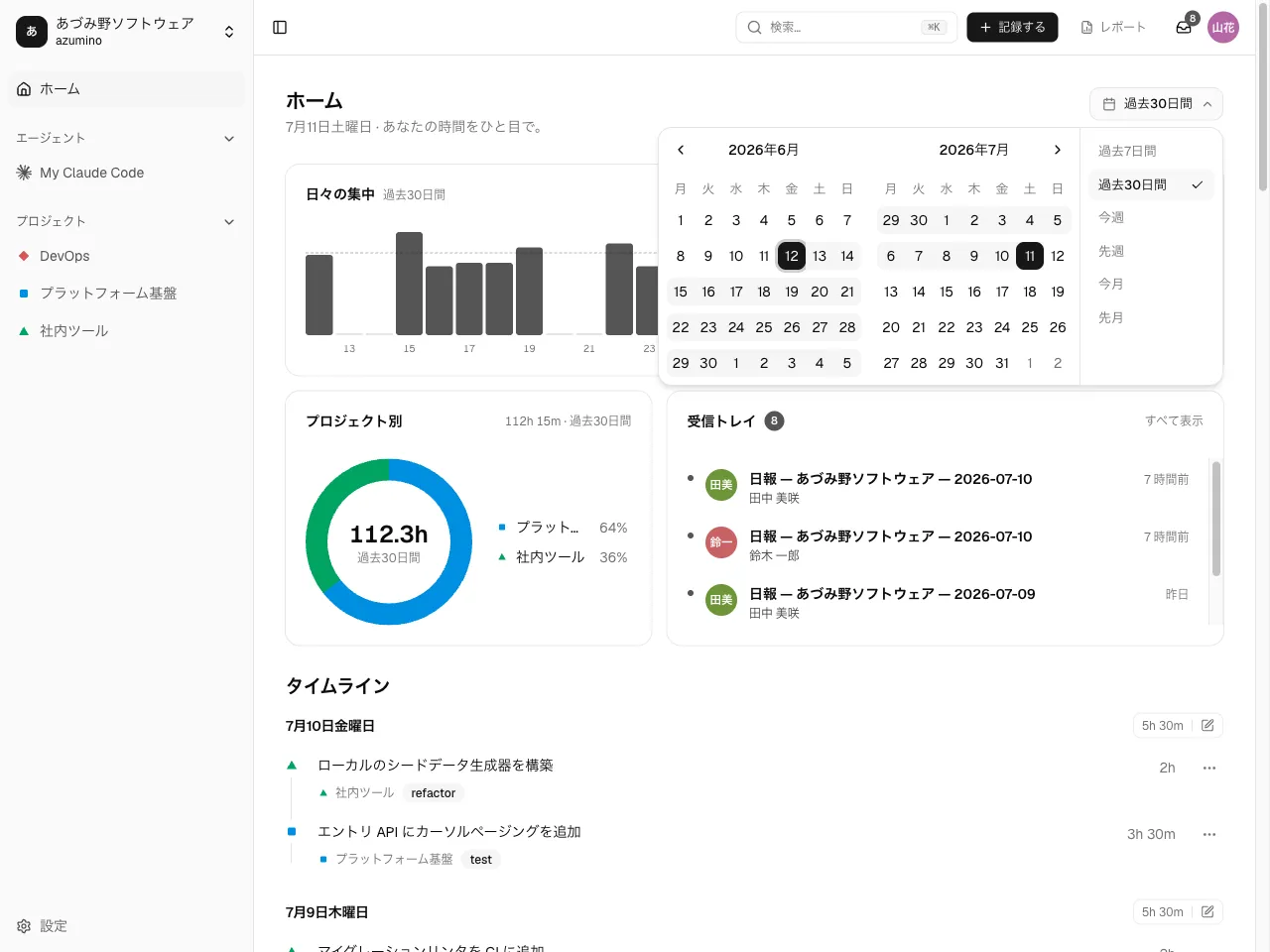Open the 社内ツール project
The width and height of the screenshot is (1270, 952).
(x=126, y=331)
